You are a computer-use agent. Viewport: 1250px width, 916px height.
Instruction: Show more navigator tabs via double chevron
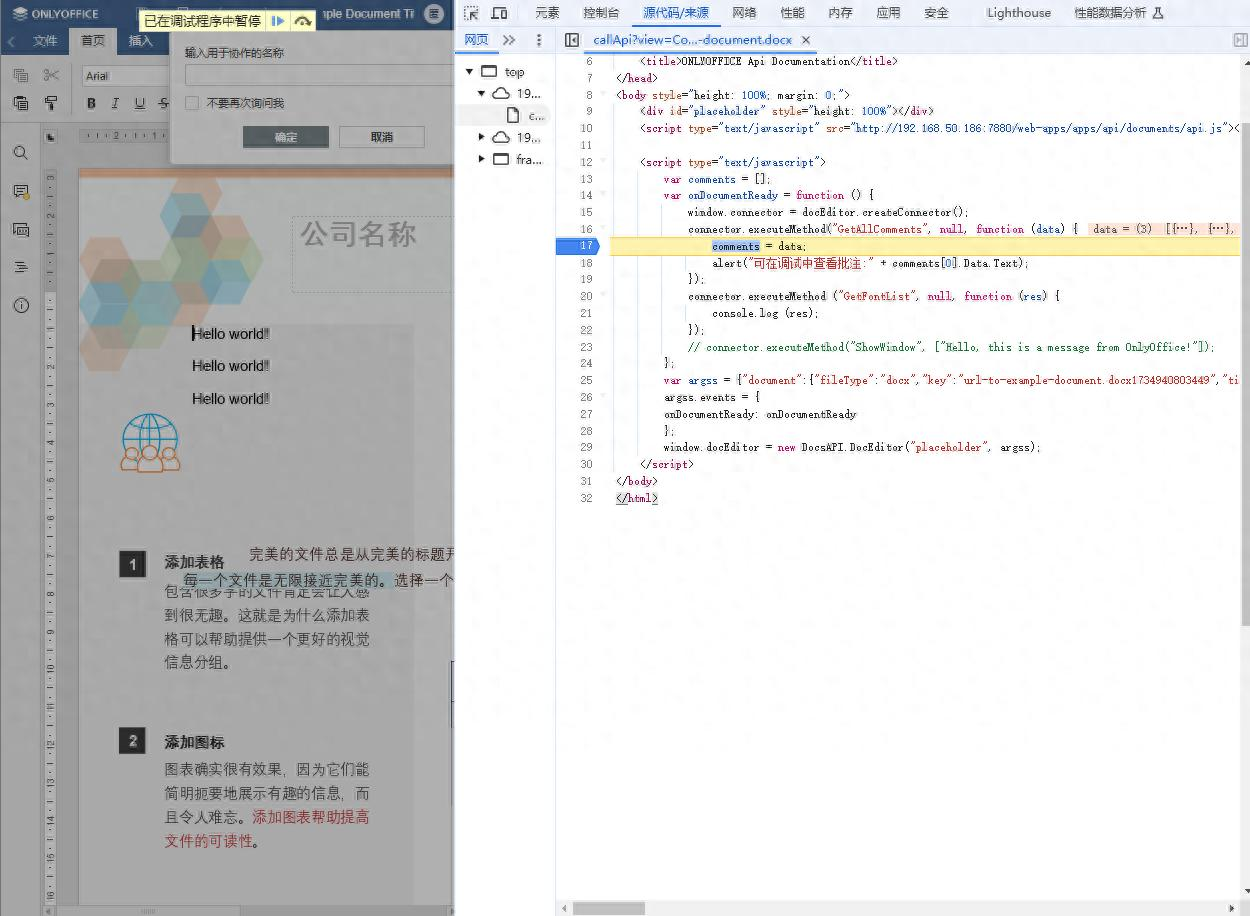pos(509,40)
